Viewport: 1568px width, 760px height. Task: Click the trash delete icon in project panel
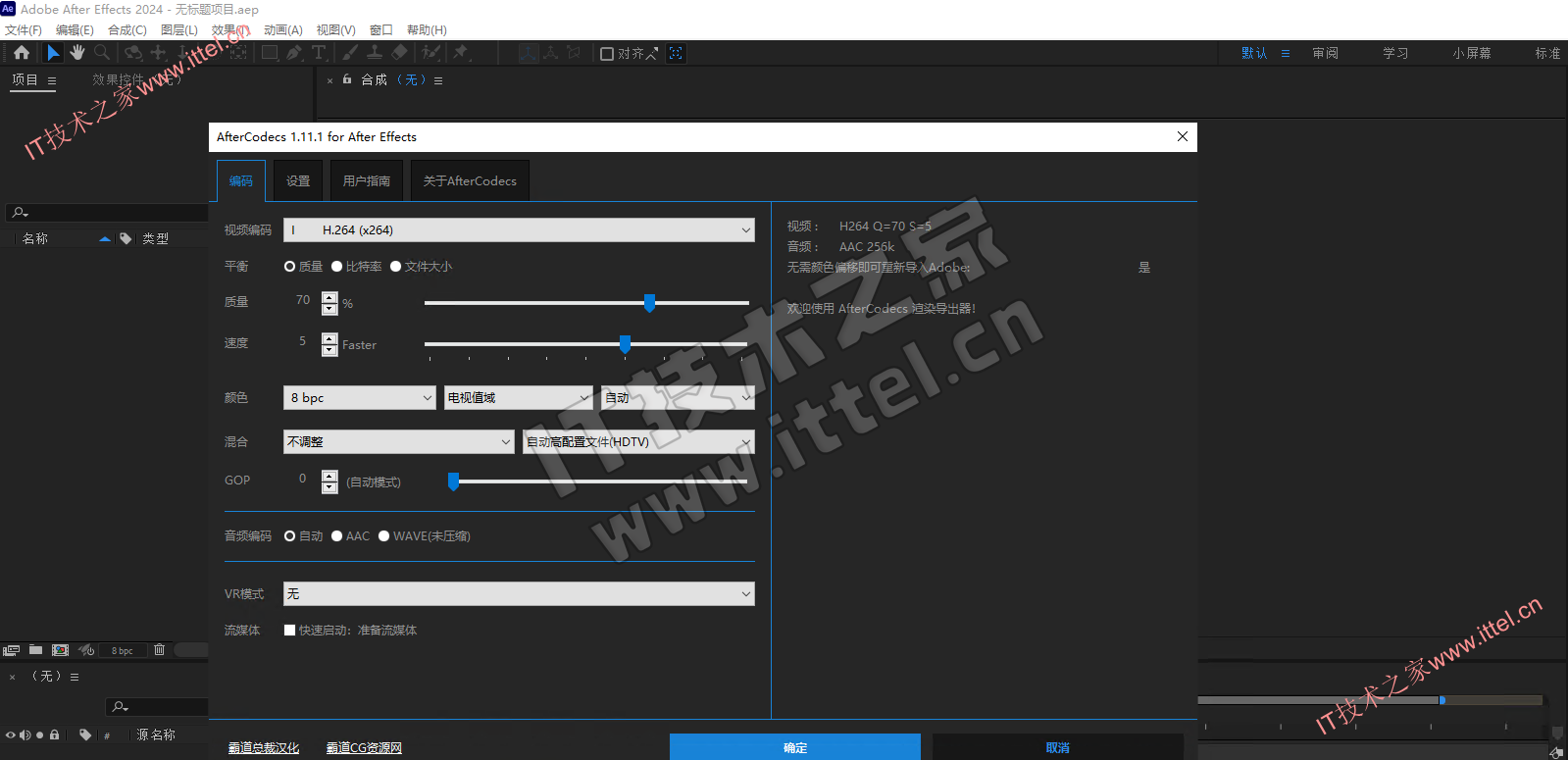pos(159,650)
